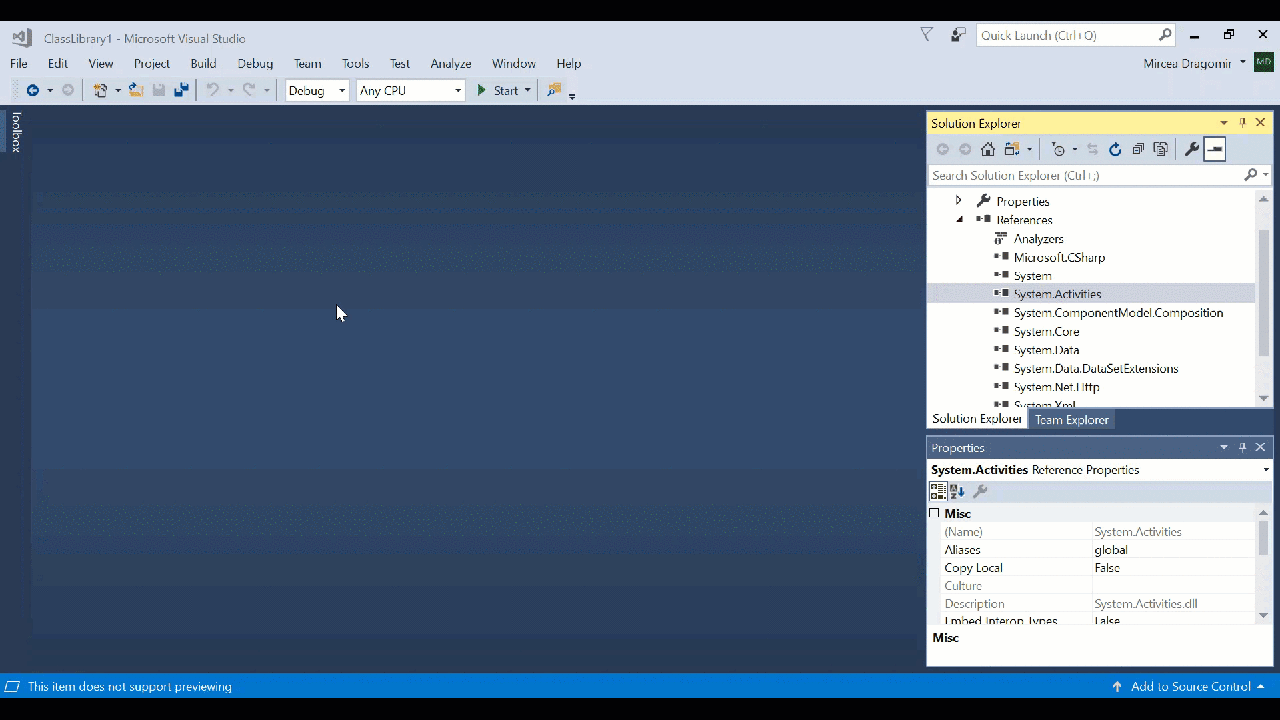
Task: Click the notifications filter funnel icon
Action: pos(926,35)
